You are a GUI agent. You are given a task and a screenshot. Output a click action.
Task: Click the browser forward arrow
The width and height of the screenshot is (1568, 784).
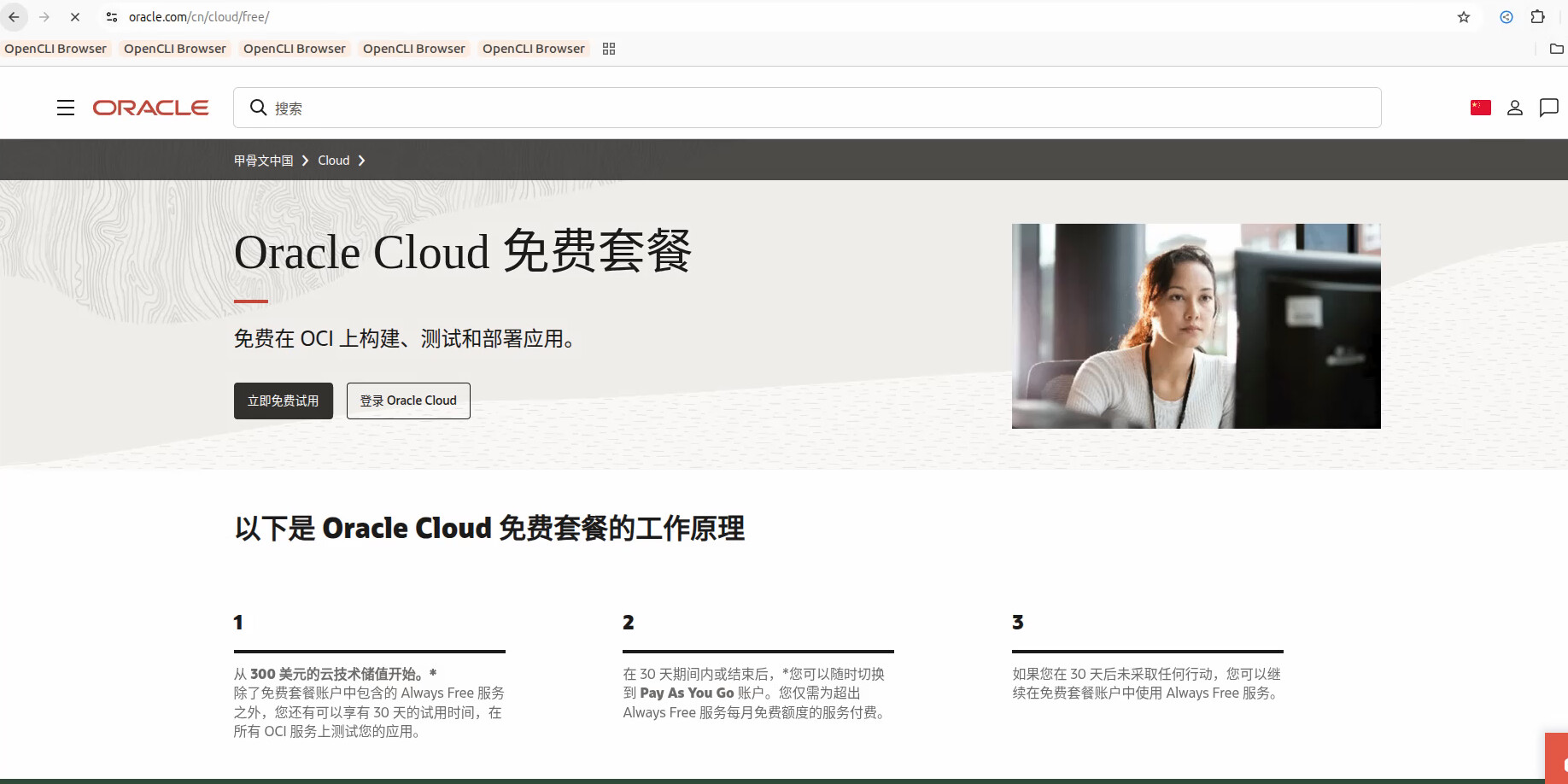pyautogui.click(x=44, y=17)
